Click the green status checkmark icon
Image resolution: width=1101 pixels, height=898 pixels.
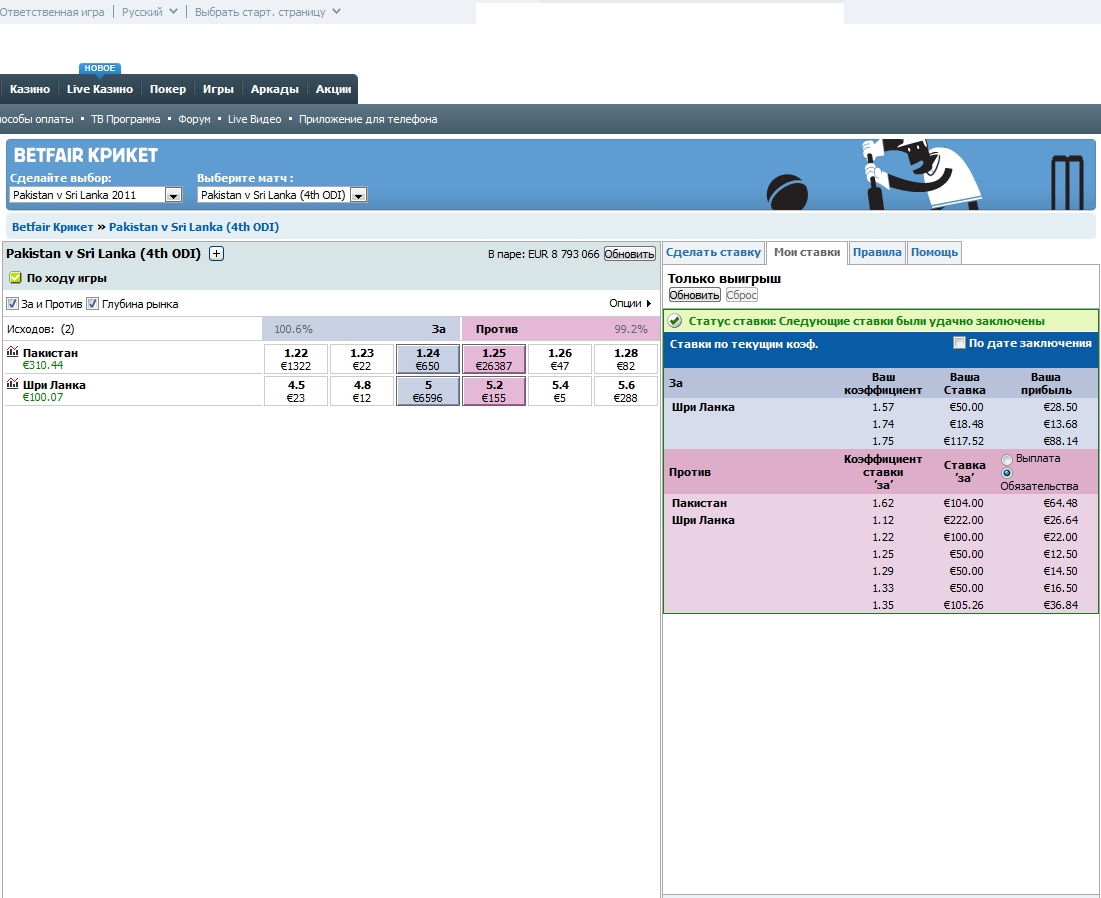click(675, 321)
